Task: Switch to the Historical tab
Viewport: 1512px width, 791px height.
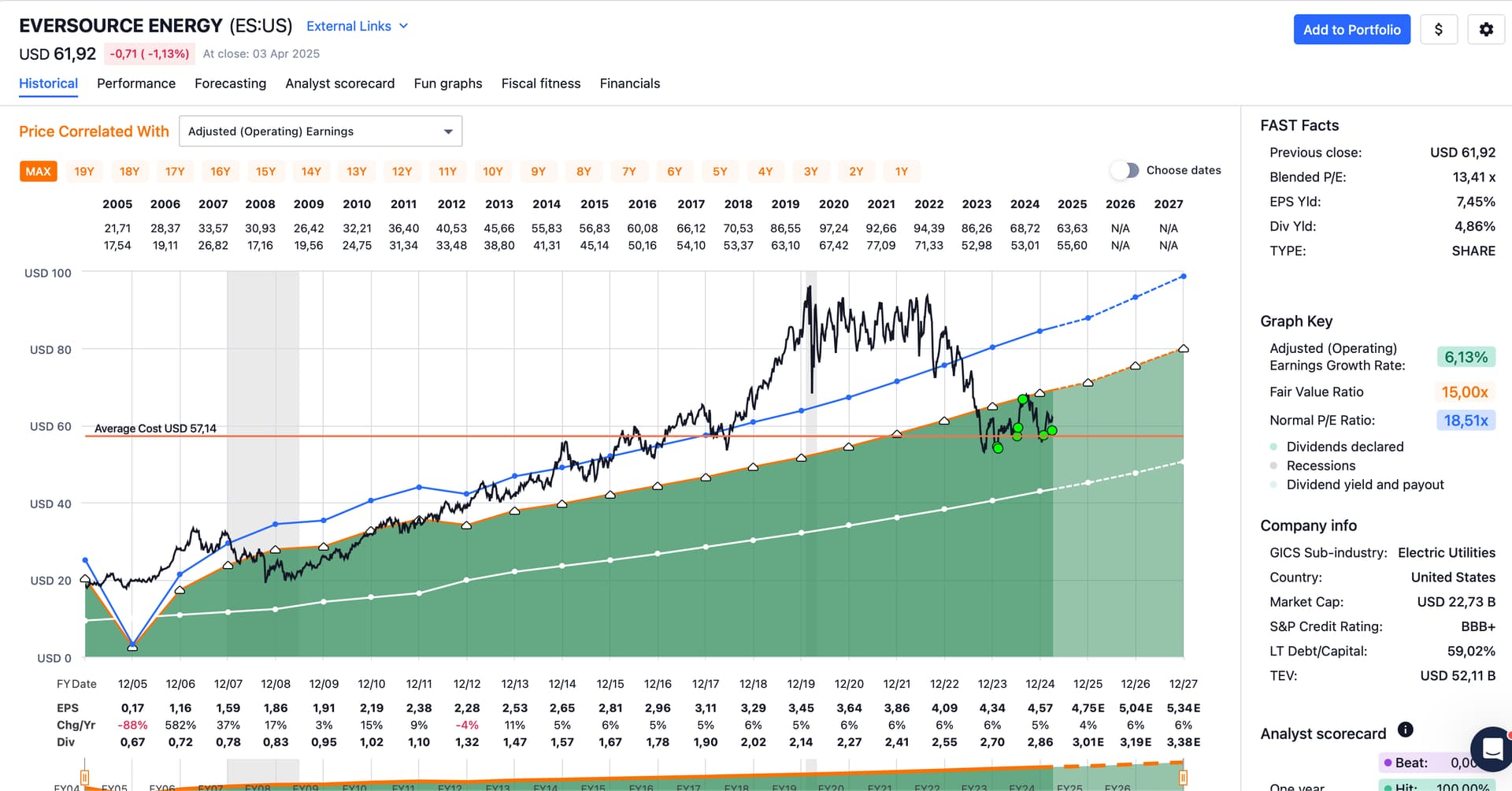Action: pyautogui.click(x=48, y=84)
